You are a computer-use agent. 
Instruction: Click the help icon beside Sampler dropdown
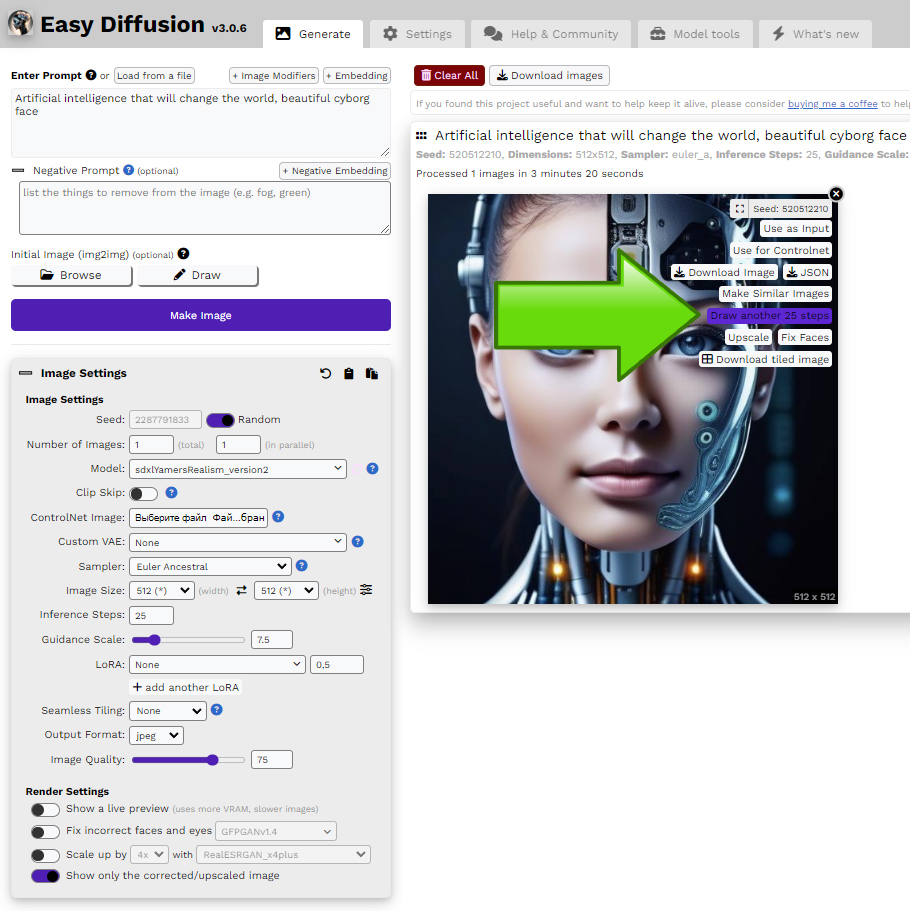point(302,566)
